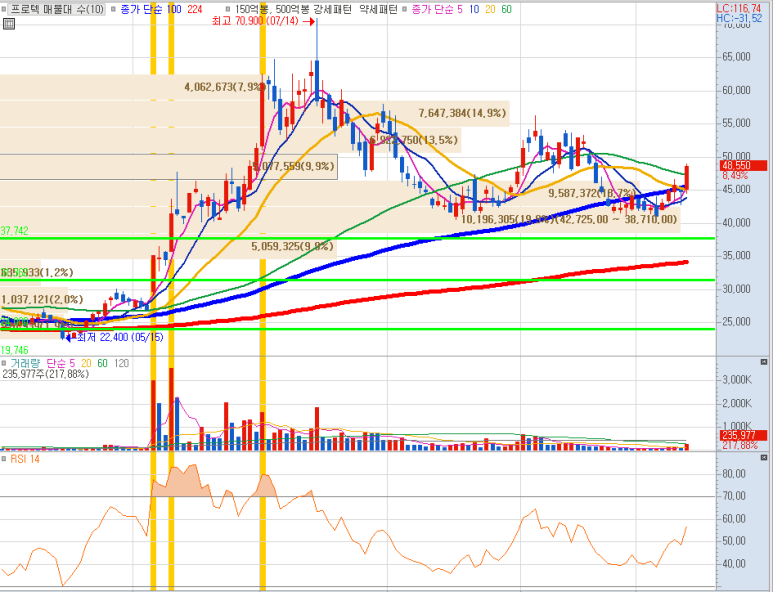
Task: Toggle the marker box beside 종가 단순 5 10 20 60
Action: [405, 9]
